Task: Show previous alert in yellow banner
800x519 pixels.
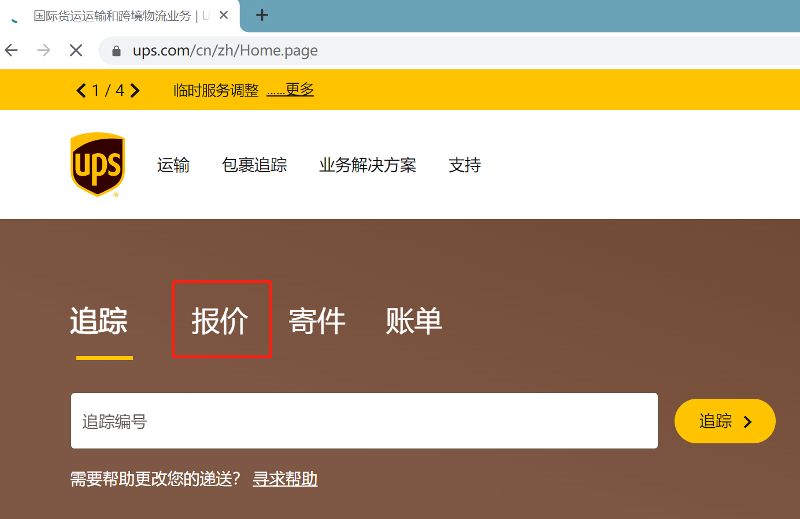Action: [x=81, y=90]
